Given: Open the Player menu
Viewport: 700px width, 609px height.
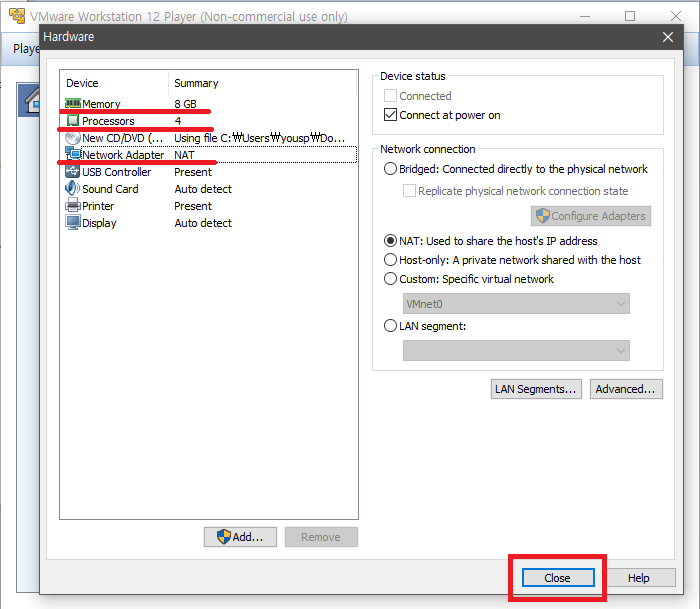Looking at the screenshot, I should click(x=26, y=48).
